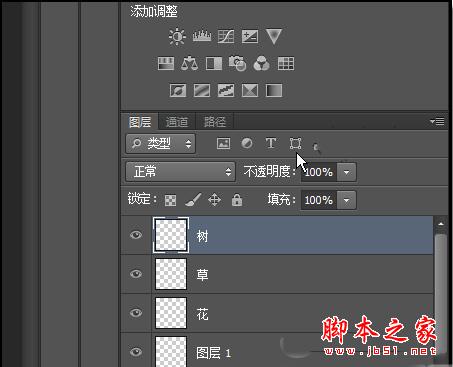Add a Color Lookup adjustment
The image size is (453, 367).
point(286,63)
